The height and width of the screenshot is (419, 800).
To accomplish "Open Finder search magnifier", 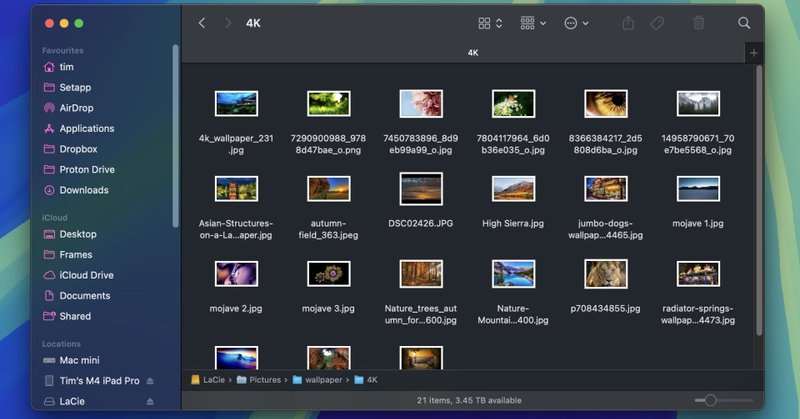I will 744,23.
